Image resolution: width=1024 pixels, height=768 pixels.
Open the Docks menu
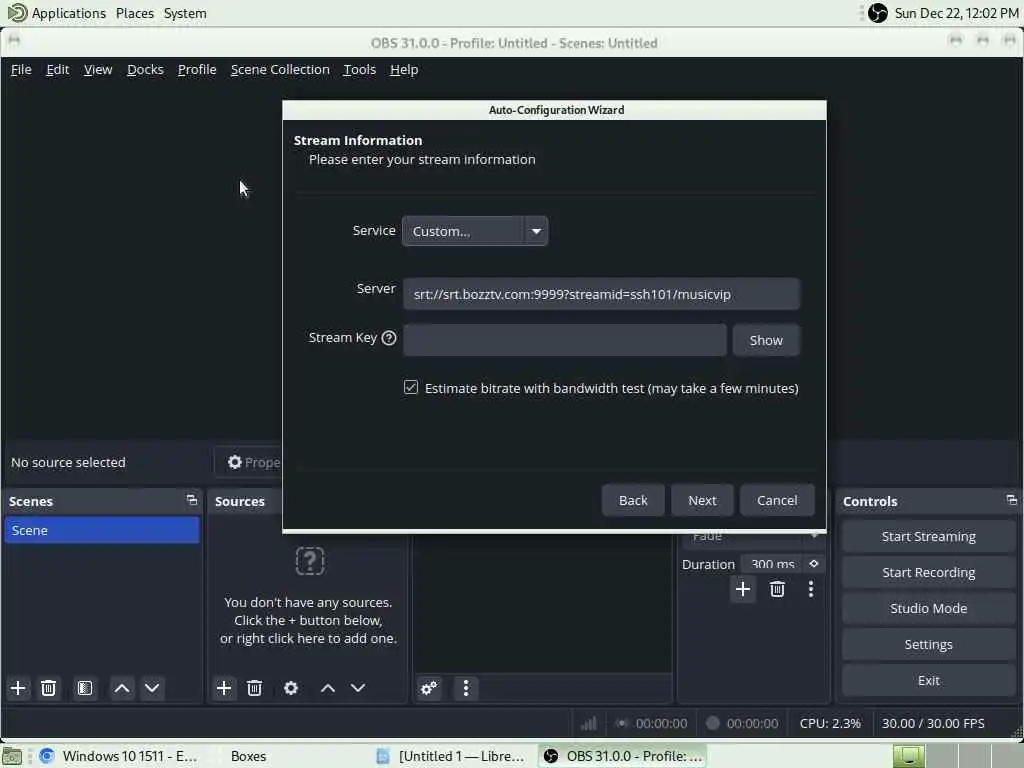(145, 69)
